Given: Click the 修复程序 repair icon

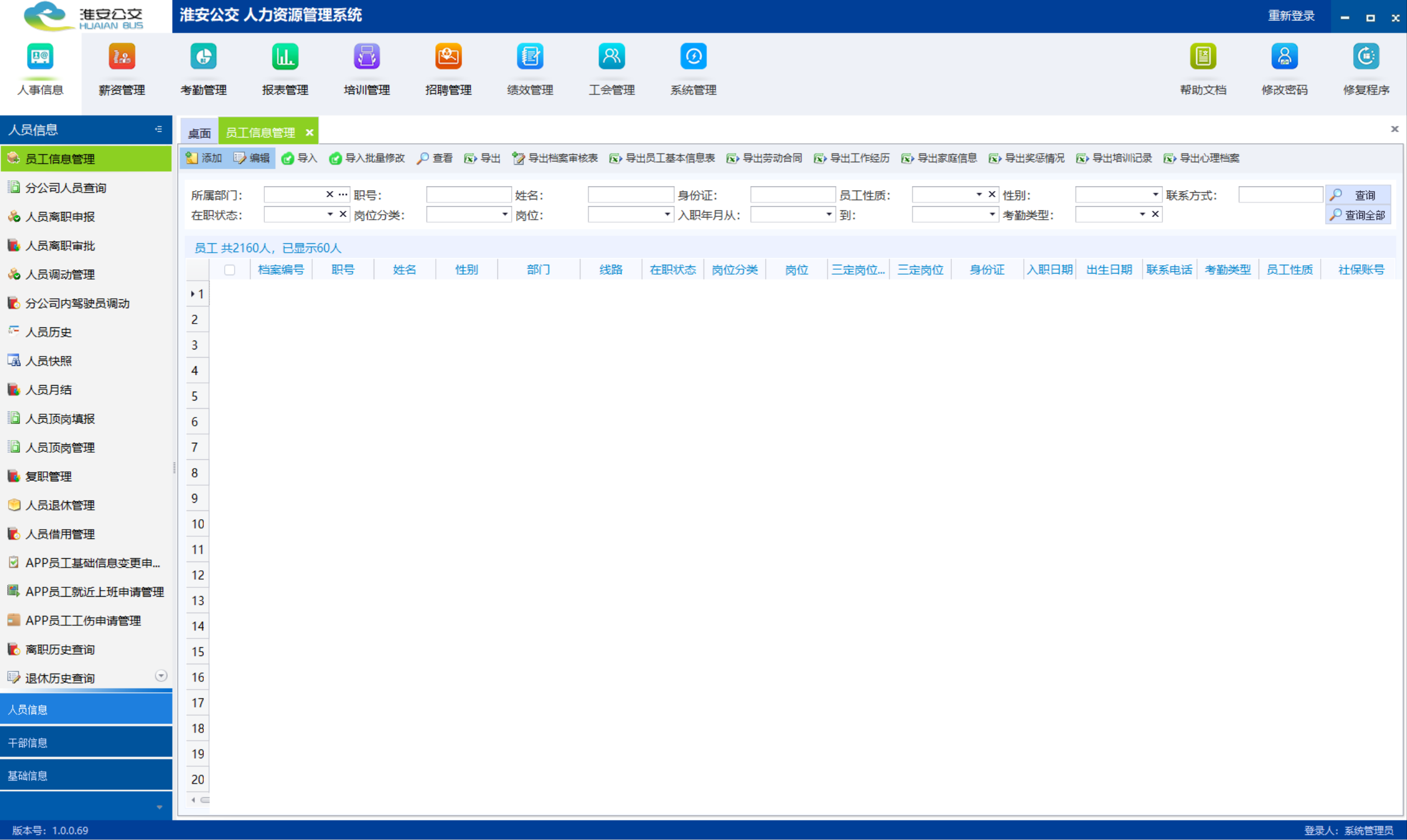Looking at the screenshot, I should point(1366,57).
